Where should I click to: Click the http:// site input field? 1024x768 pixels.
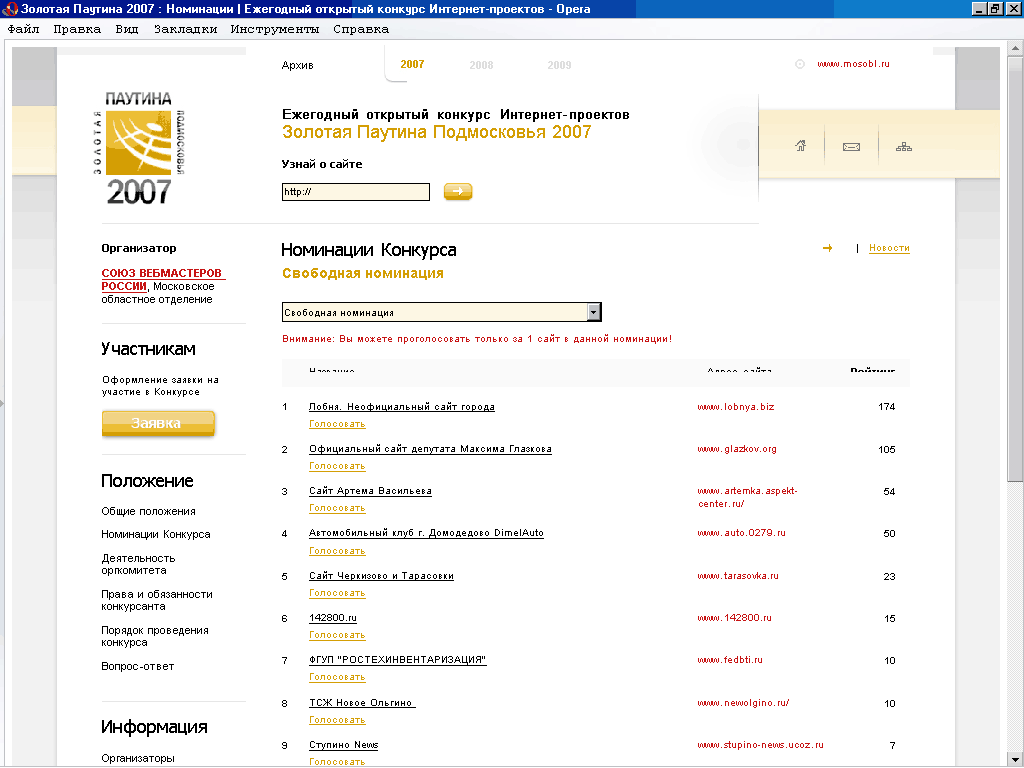point(355,192)
